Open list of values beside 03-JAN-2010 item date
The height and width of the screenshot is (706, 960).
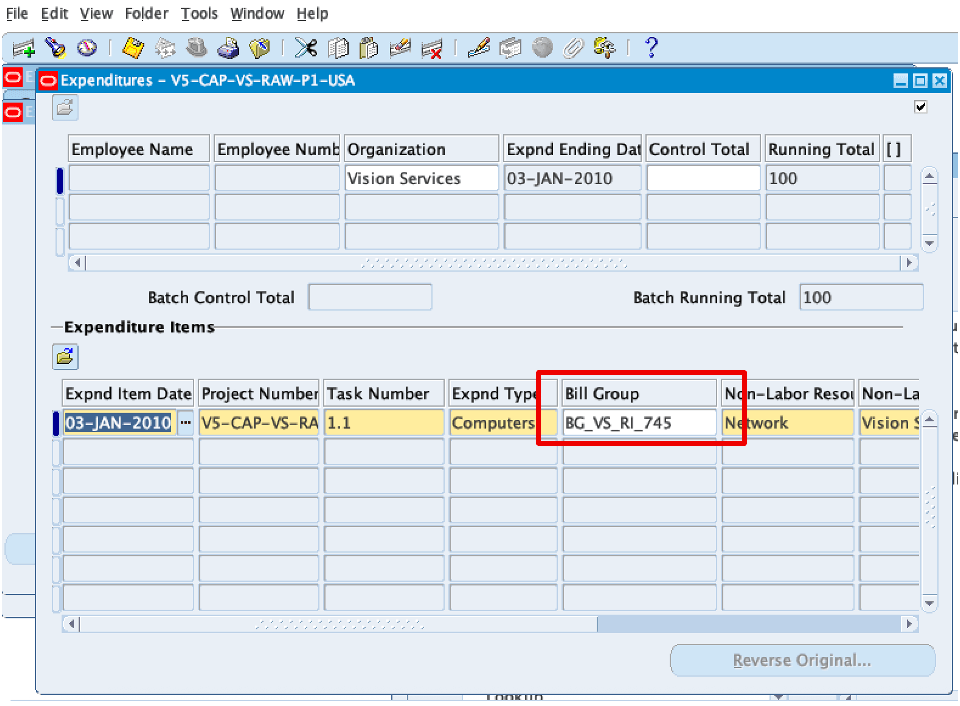[185, 422]
